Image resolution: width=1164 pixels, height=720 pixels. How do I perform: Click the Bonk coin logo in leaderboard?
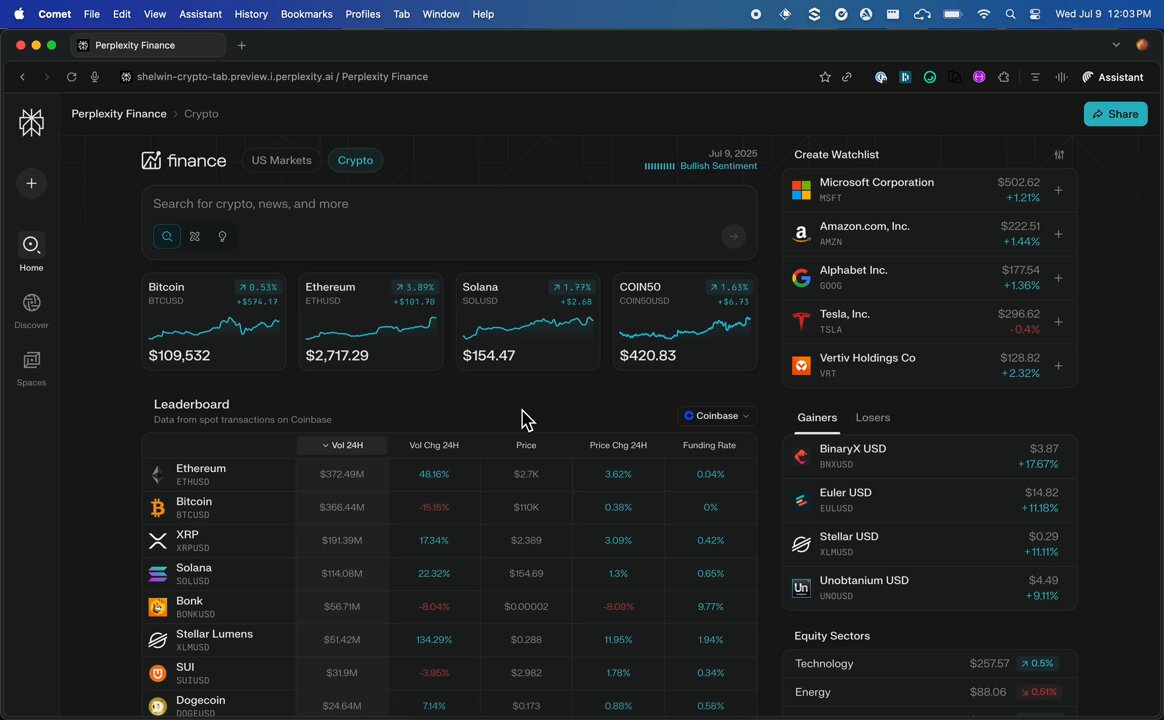pos(157,607)
